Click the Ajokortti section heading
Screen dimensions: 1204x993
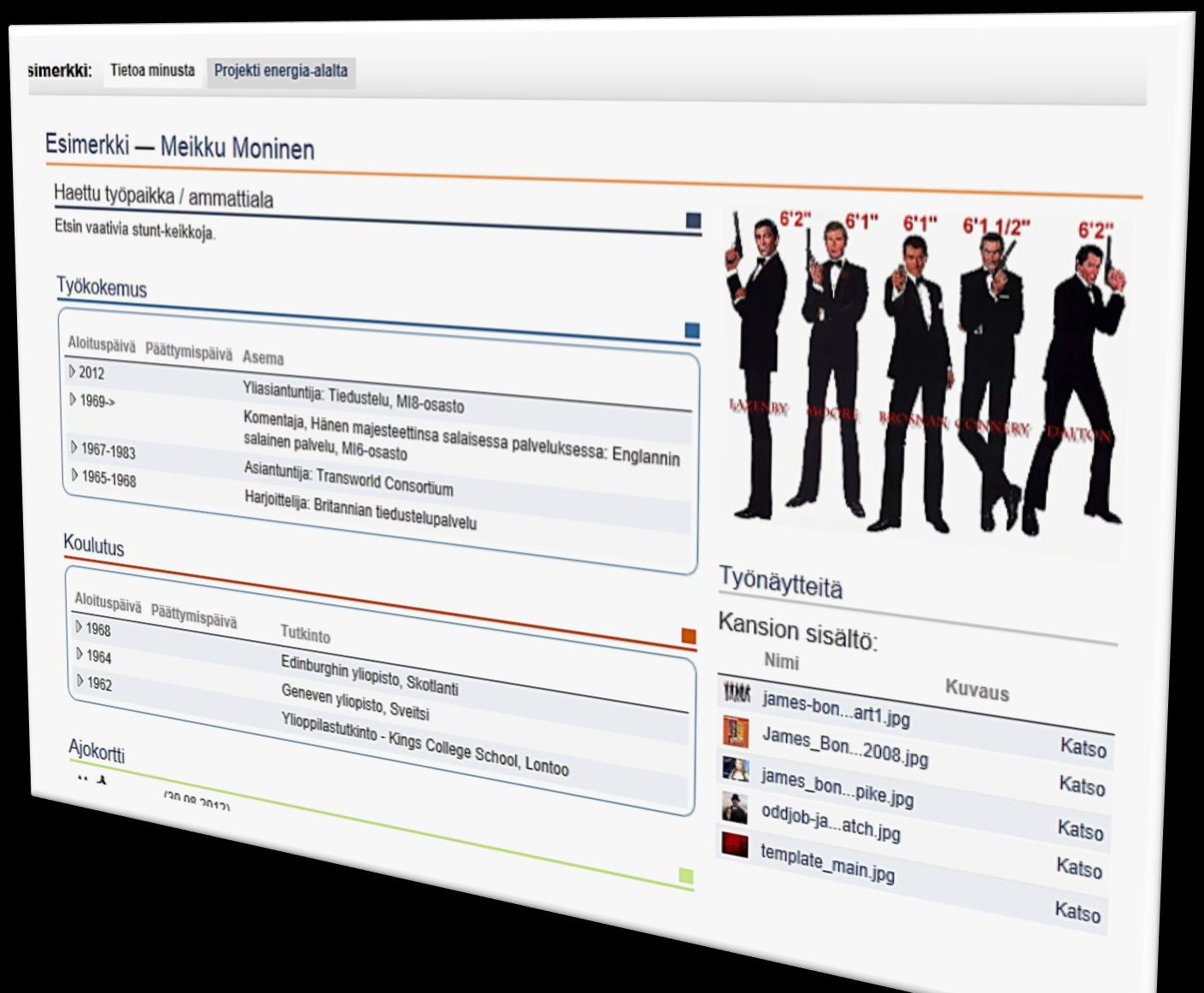pyautogui.click(x=97, y=751)
